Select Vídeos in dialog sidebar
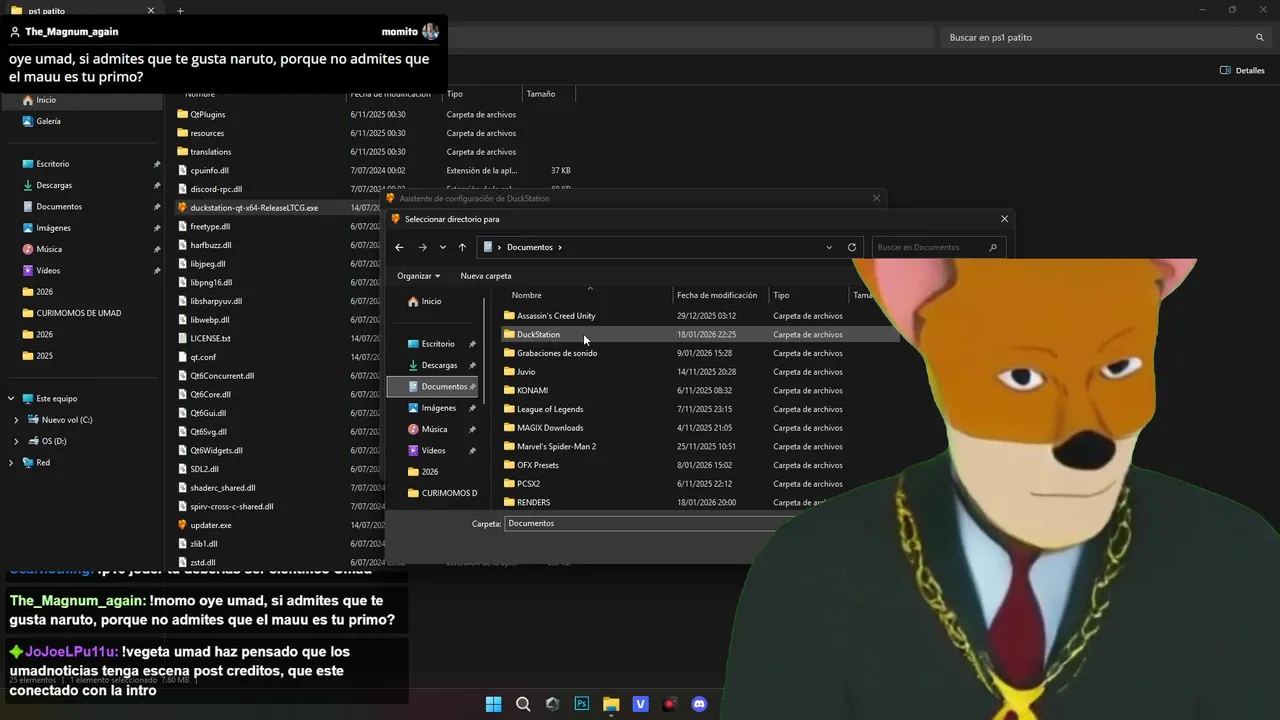 (x=434, y=450)
